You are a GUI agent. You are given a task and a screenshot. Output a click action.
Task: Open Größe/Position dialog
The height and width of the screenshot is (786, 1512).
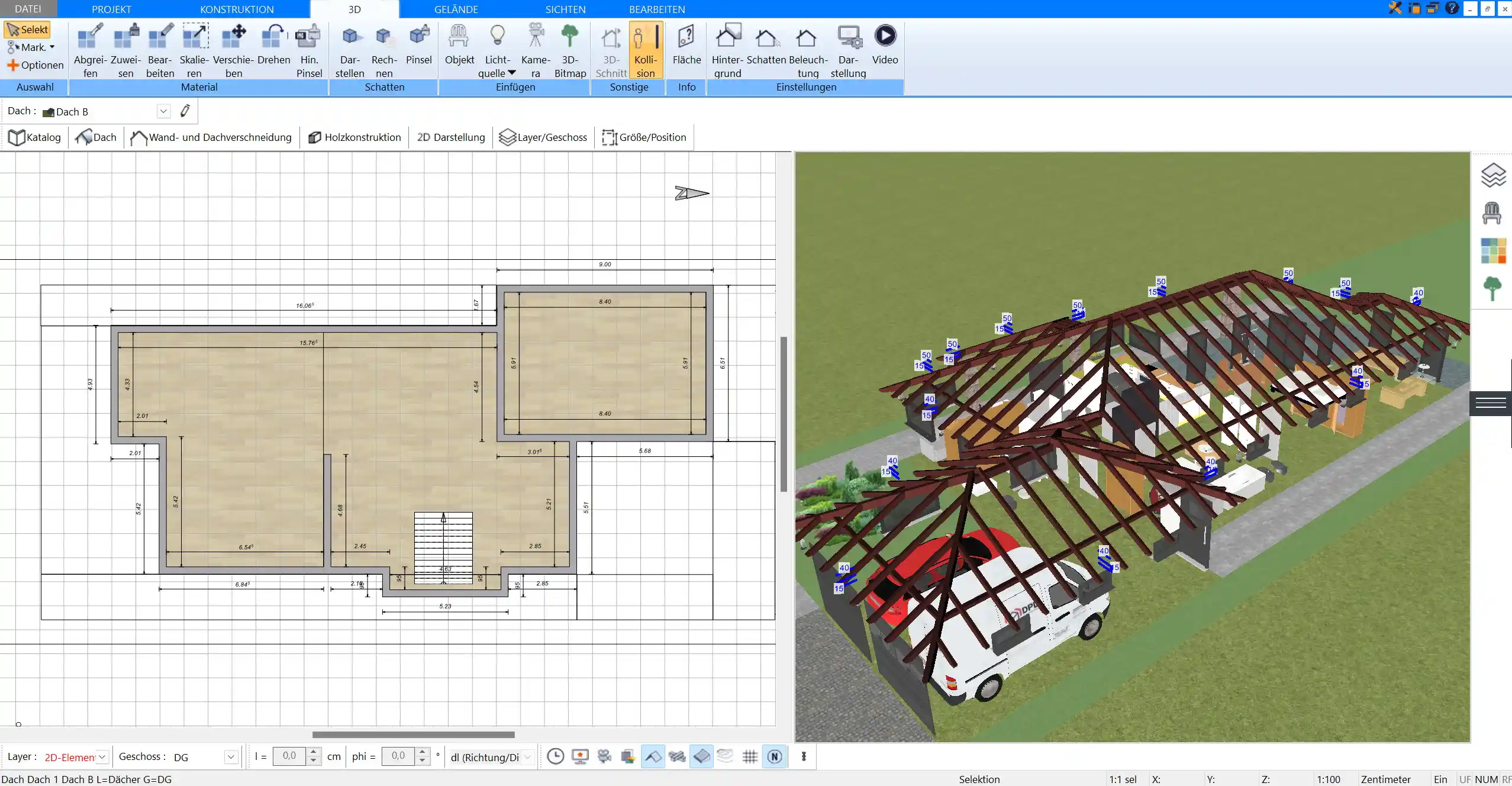(644, 137)
